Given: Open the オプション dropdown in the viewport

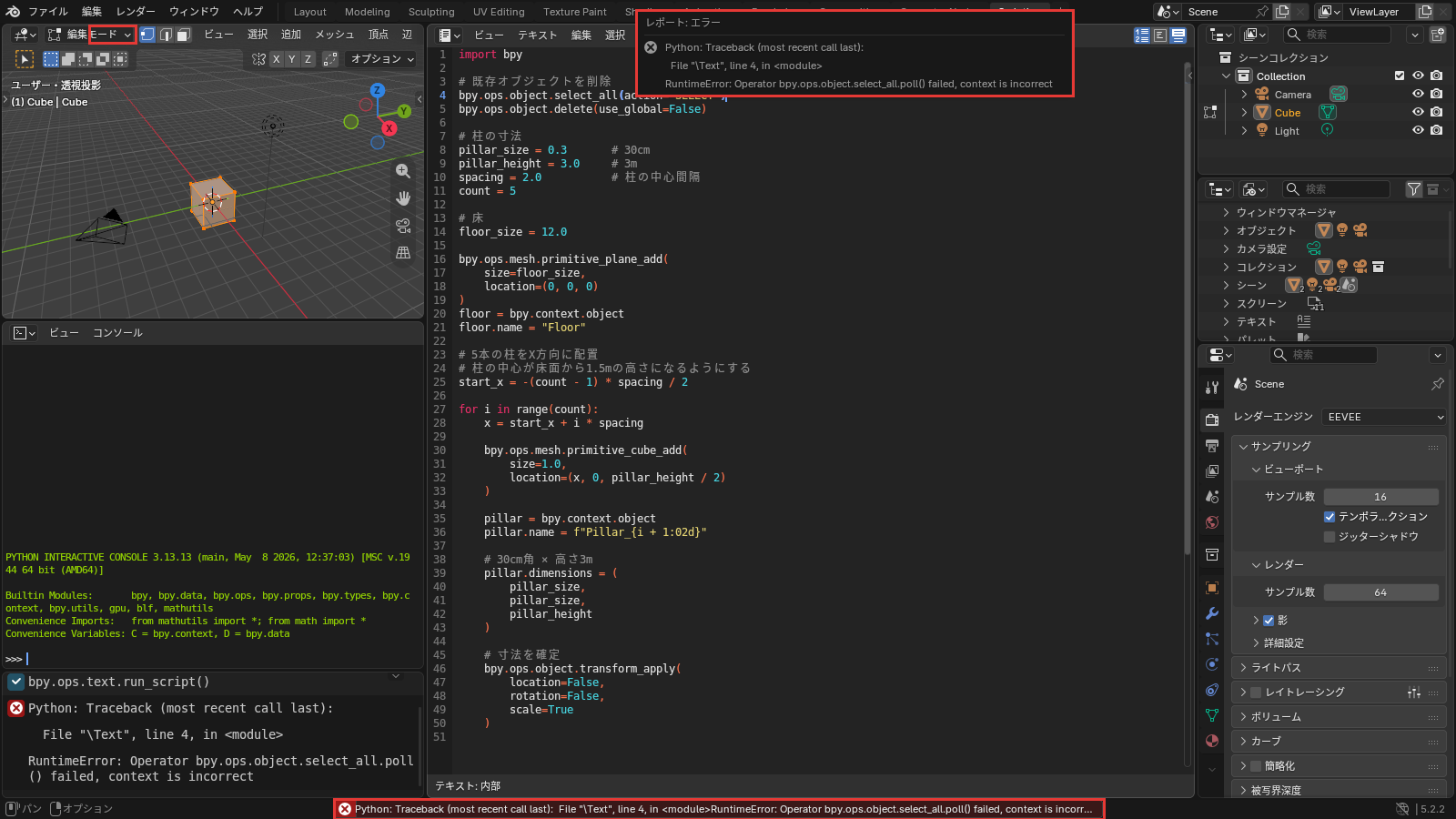Looking at the screenshot, I should click(x=382, y=58).
